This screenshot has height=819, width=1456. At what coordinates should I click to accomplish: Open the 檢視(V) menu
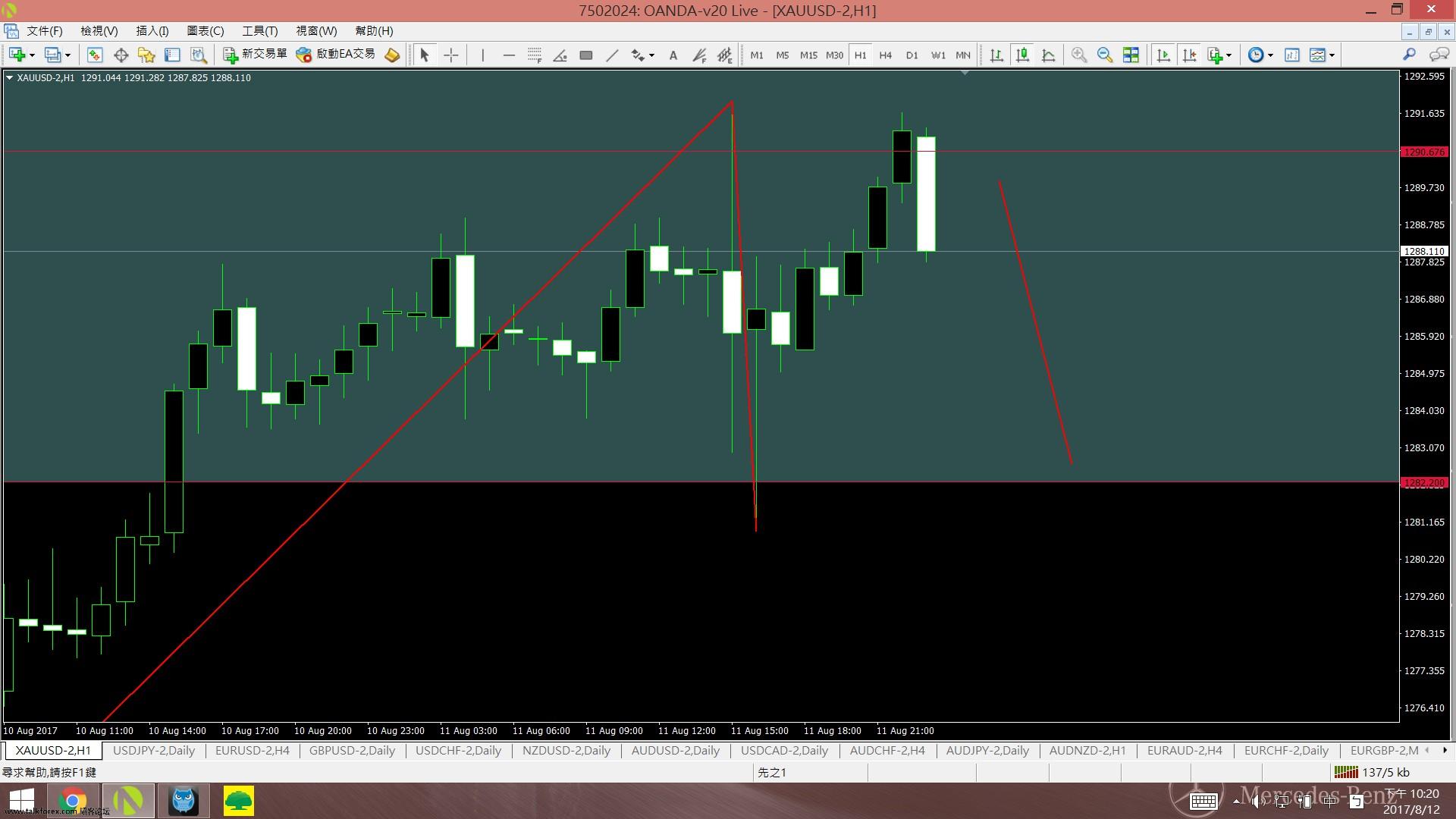99,31
